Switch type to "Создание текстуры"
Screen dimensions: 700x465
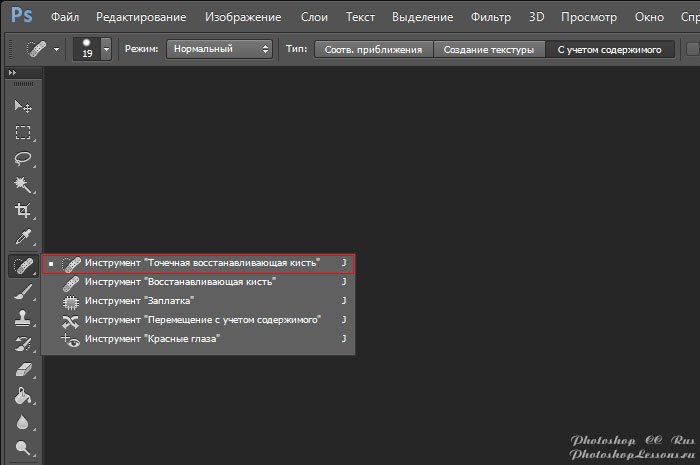(x=489, y=49)
